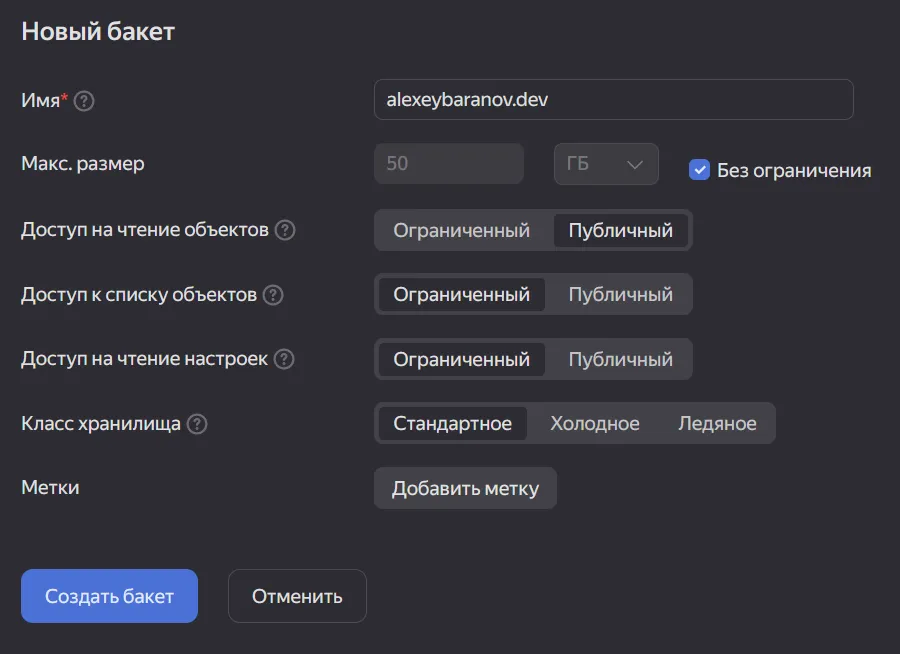
Task: Click the alexeybaranov.dev name field
Action: (613, 99)
